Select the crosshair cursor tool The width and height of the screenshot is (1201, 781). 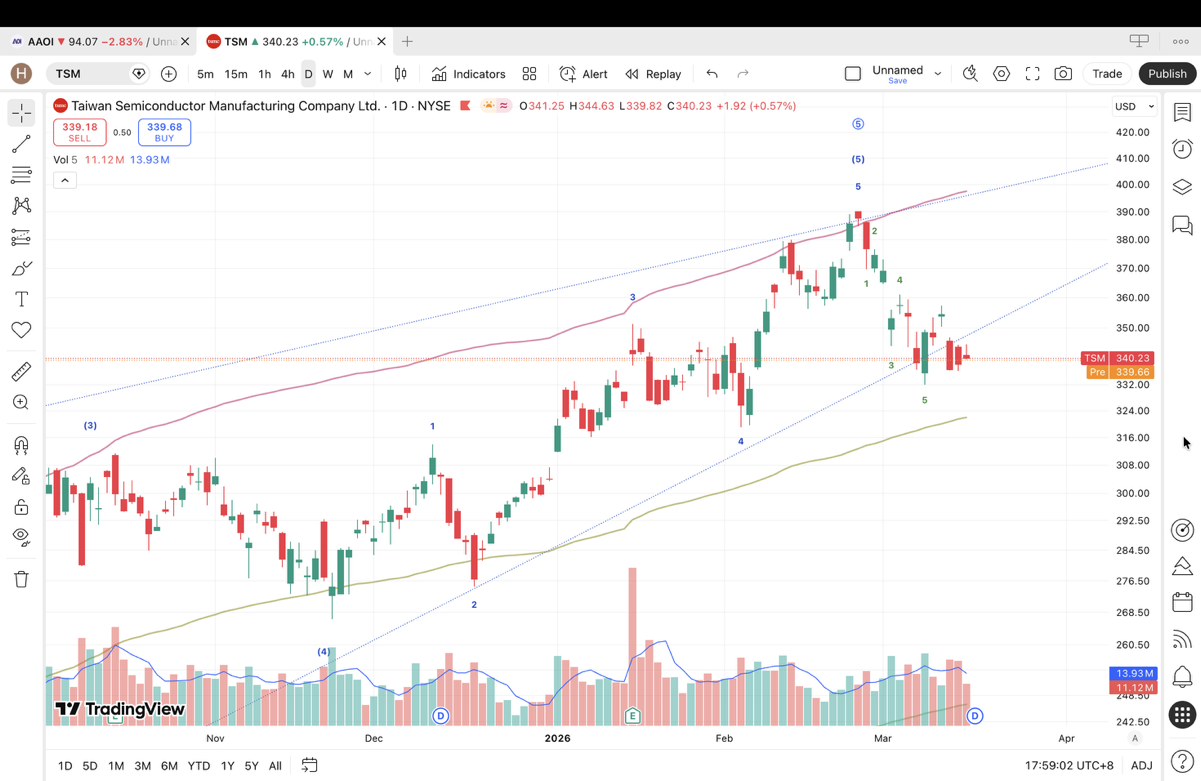(21, 113)
